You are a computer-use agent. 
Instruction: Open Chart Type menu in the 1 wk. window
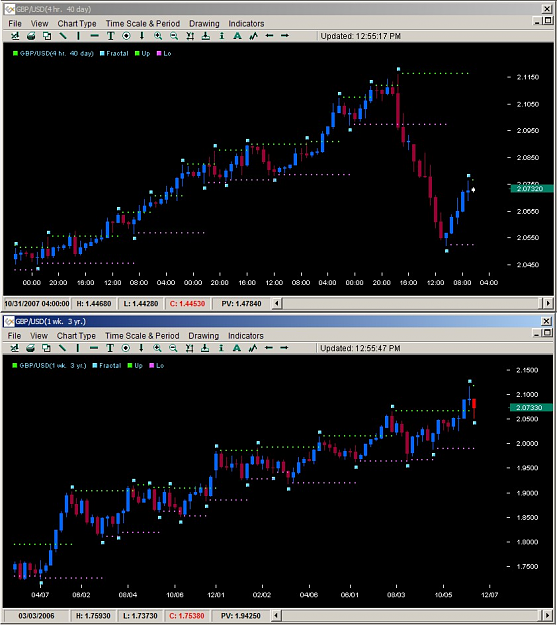coord(76,336)
